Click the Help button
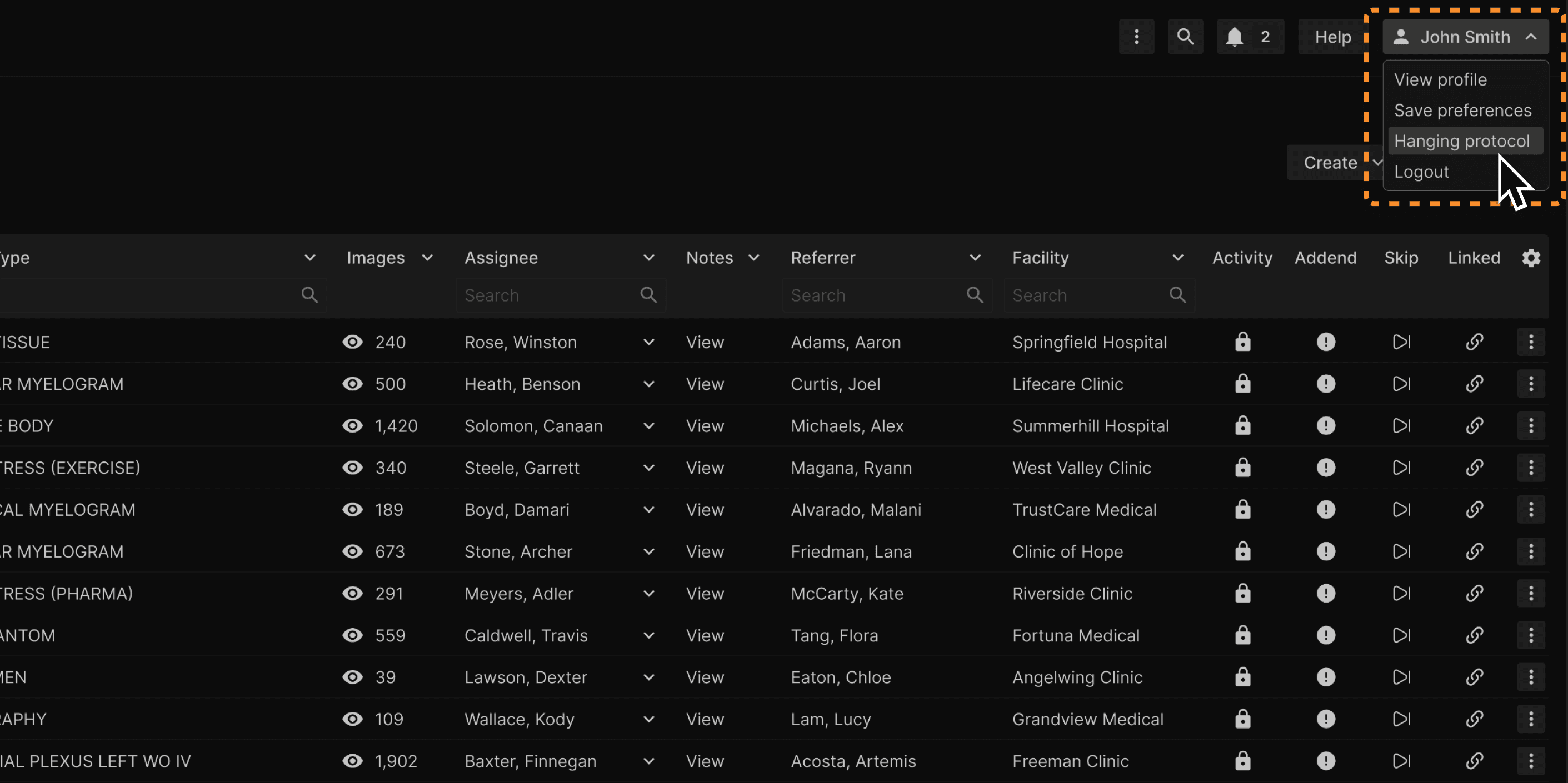Screen dimensions: 1568x783 (x=1332, y=37)
